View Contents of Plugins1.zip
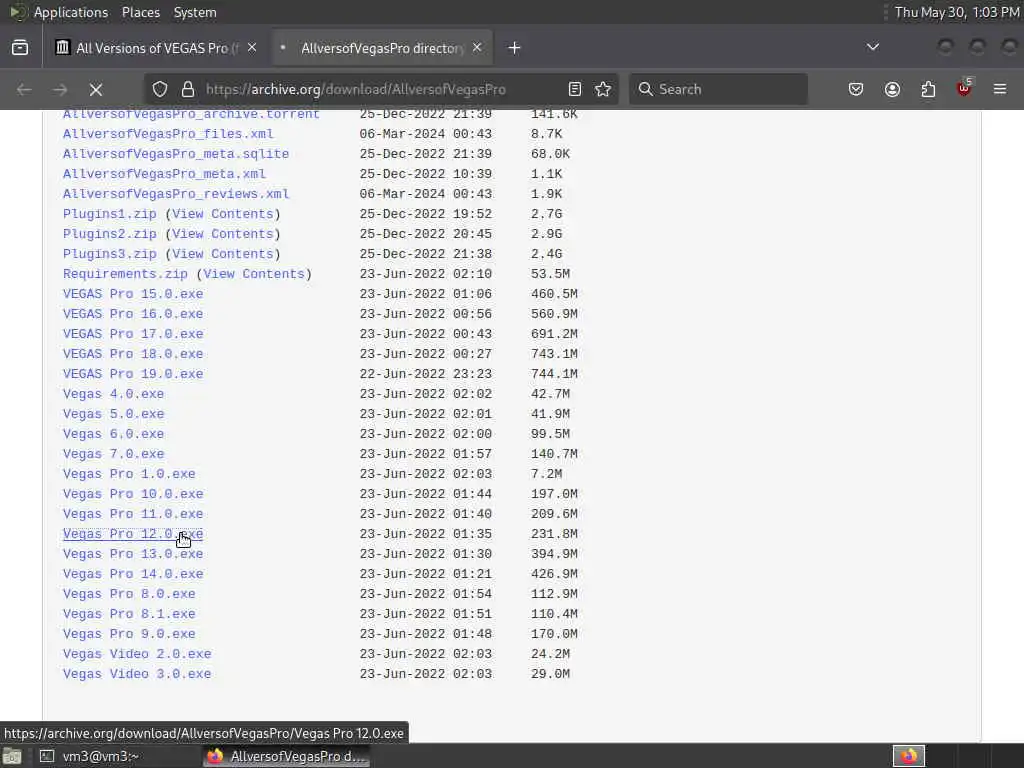This screenshot has width=1024, height=768. [223, 214]
